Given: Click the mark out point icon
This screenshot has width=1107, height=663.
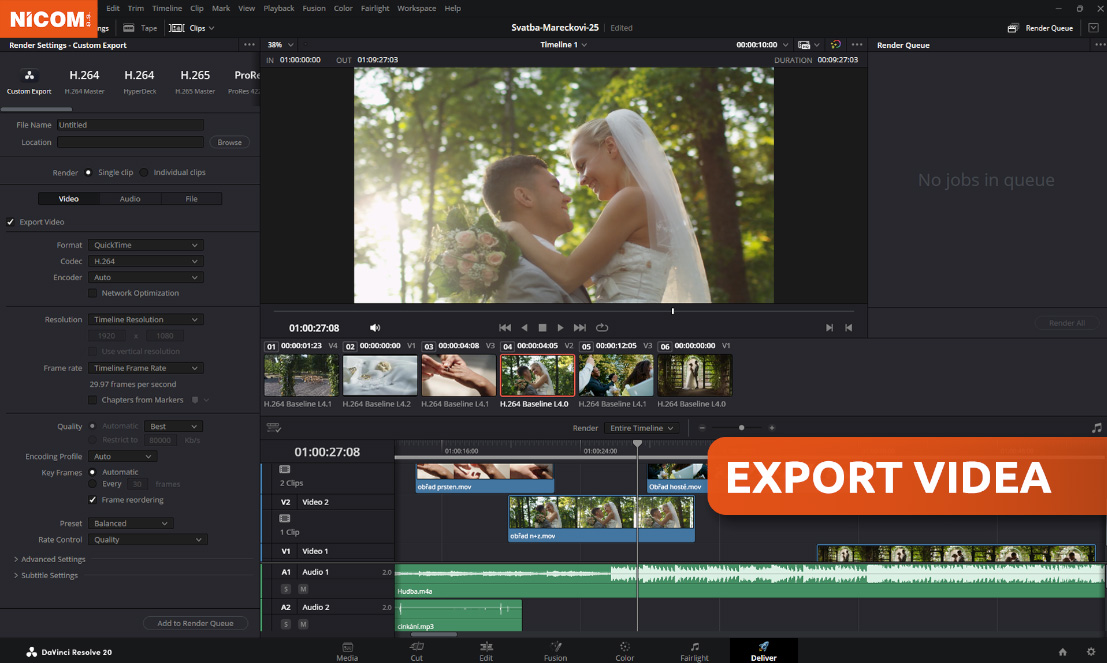Looking at the screenshot, I should click(x=849, y=328).
